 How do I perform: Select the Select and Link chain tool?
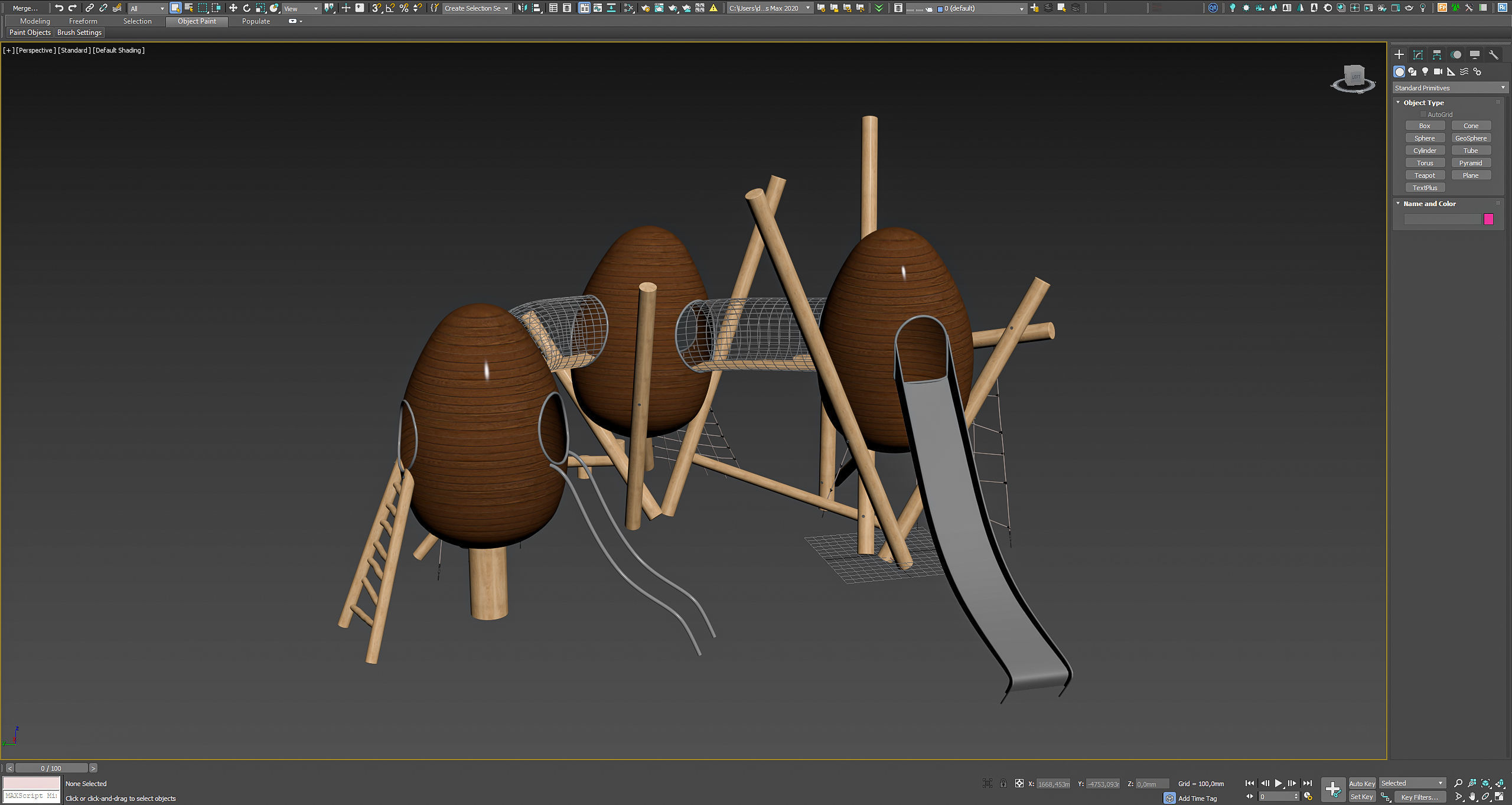click(89, 8)
